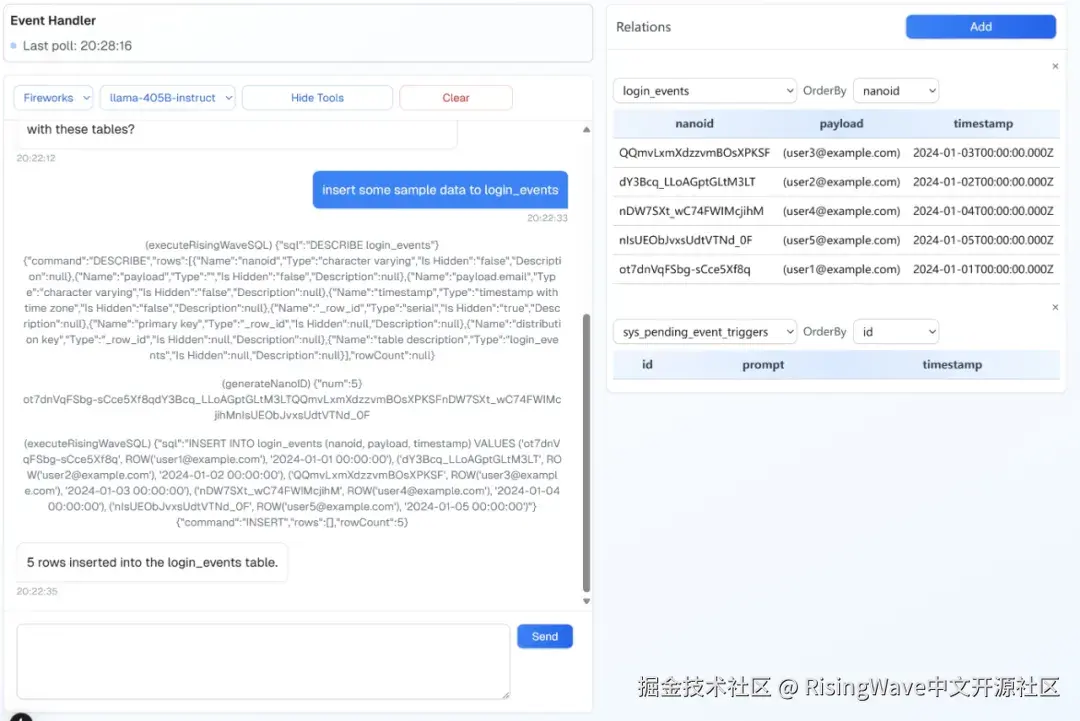
Task: Open the Fireworks provider dropdown
Action: point(52,97)
